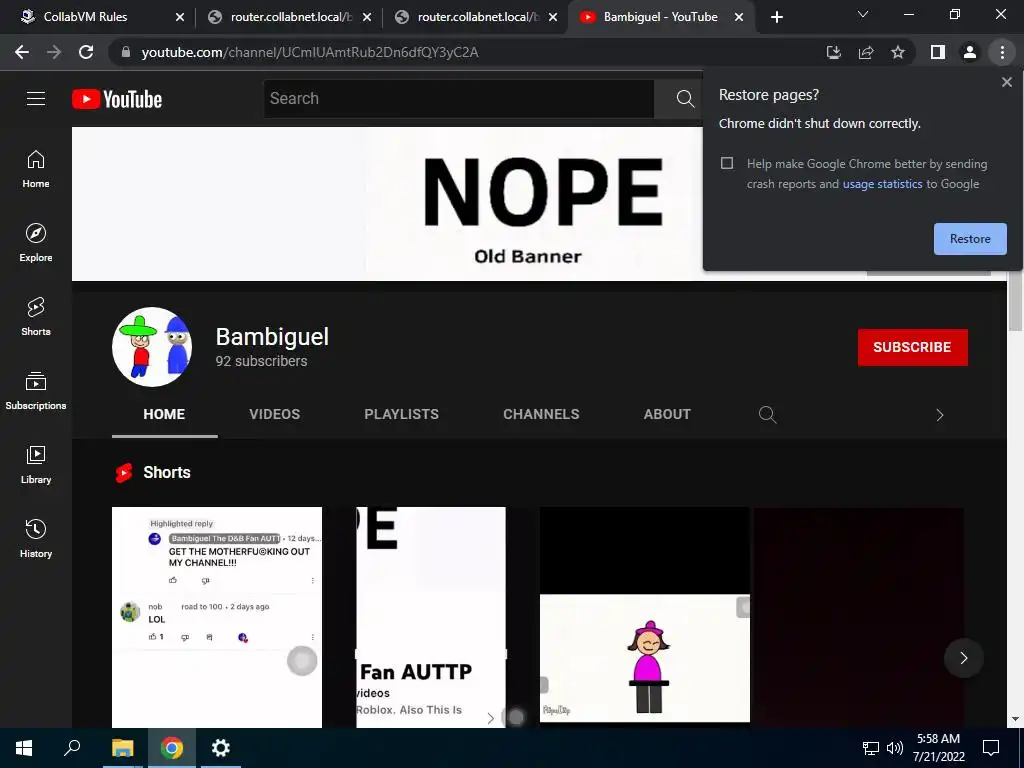
Task: Click the Shorts section heading
Action: [x=167, y=472]
